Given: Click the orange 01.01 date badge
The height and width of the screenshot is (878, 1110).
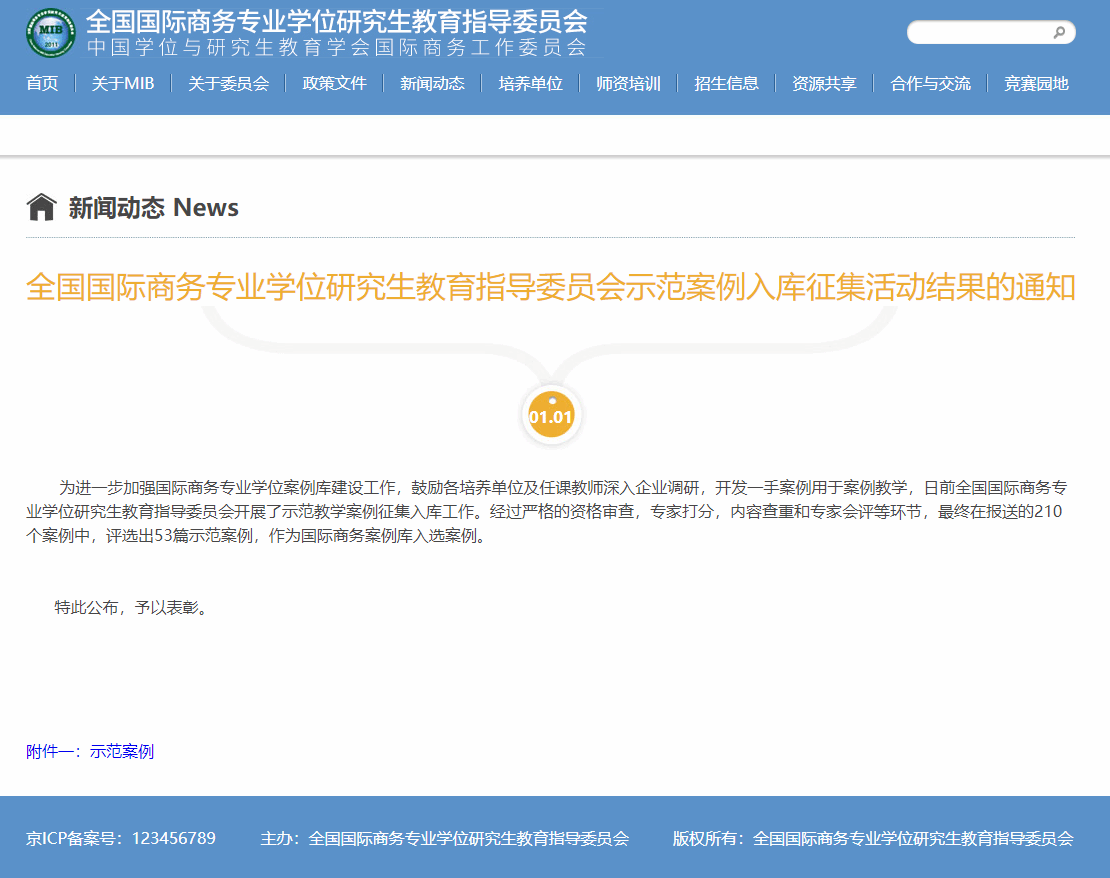Looking at the screenshot, I should tap(551, 417).
